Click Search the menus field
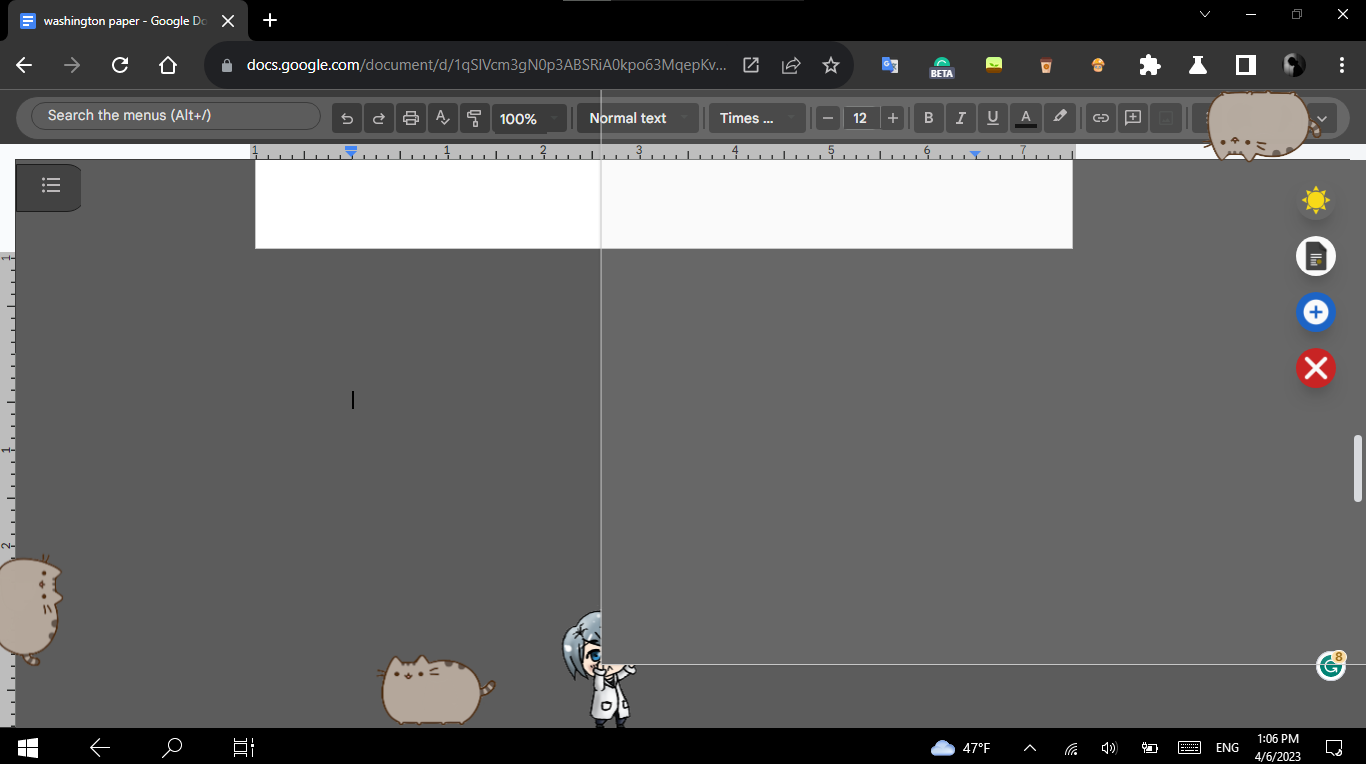This screenshot has height=764, width=1366. [175, 115]
